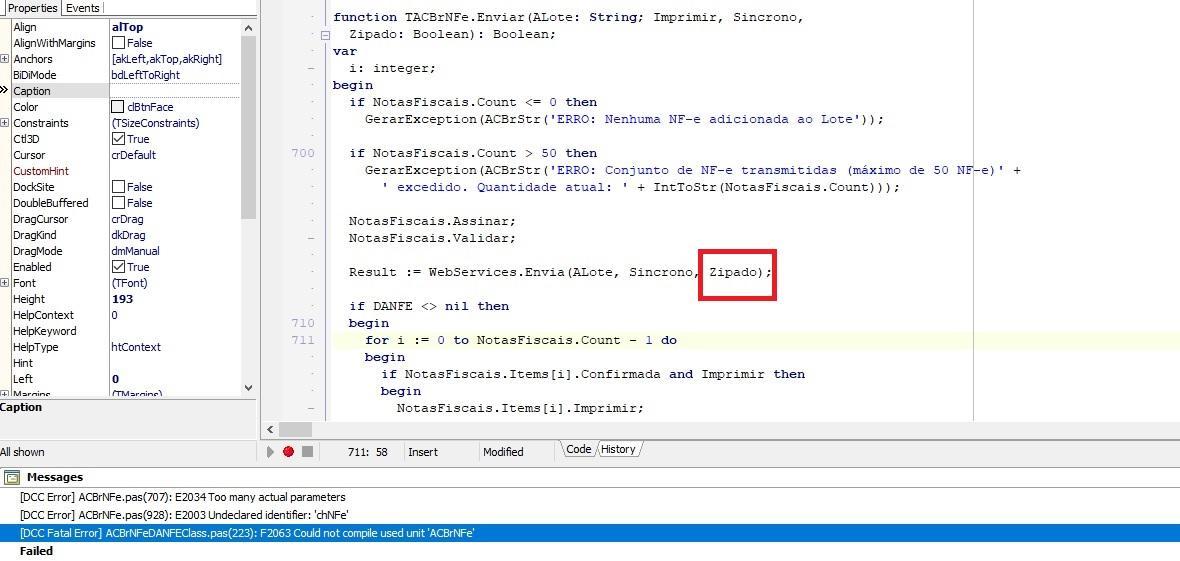This screenshot has height=561, width=1180.
Task: Select the Left property value 0
Action: point(115,379)
